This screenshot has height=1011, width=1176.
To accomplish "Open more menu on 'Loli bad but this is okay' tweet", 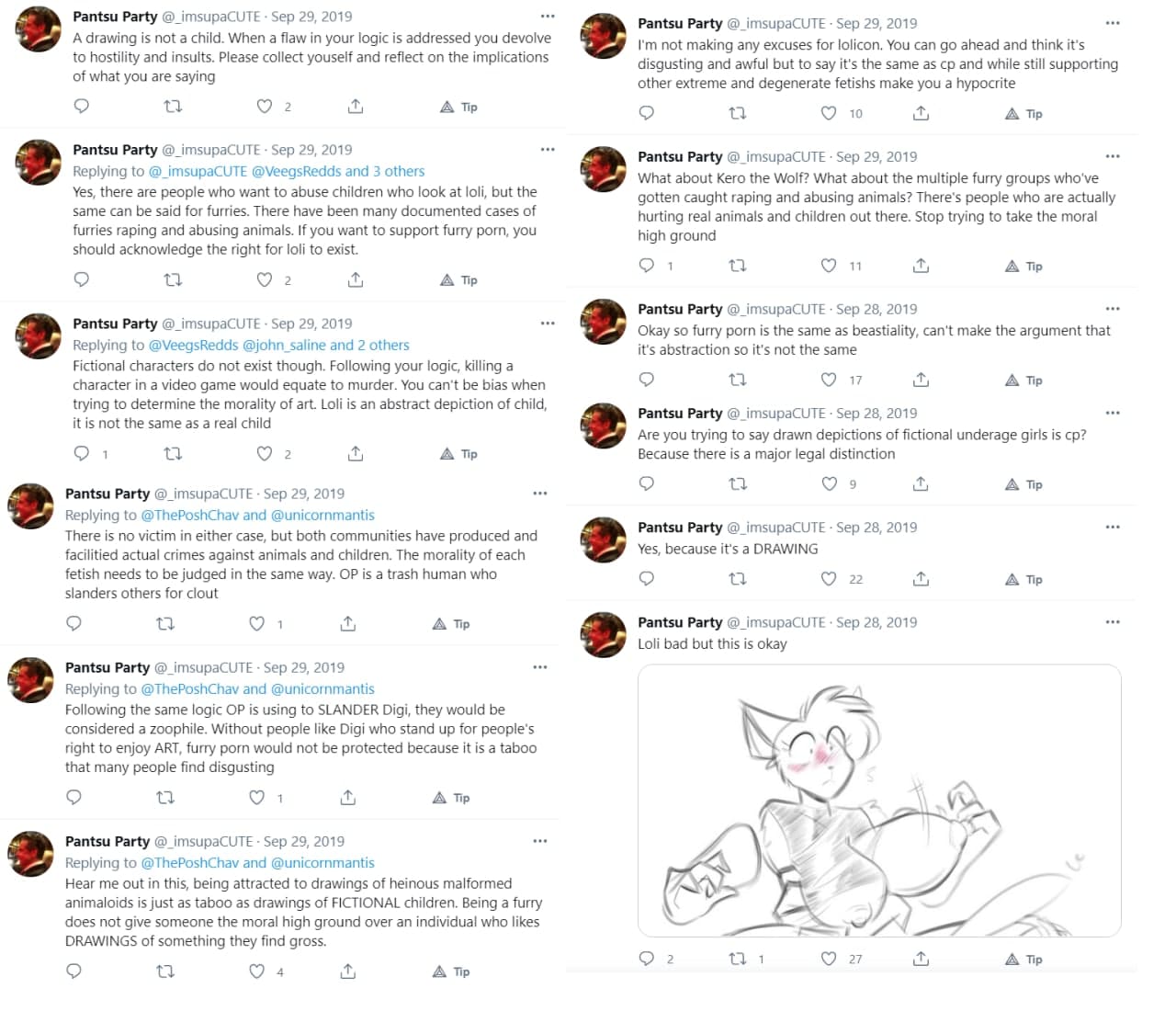I will (1113, 622).
